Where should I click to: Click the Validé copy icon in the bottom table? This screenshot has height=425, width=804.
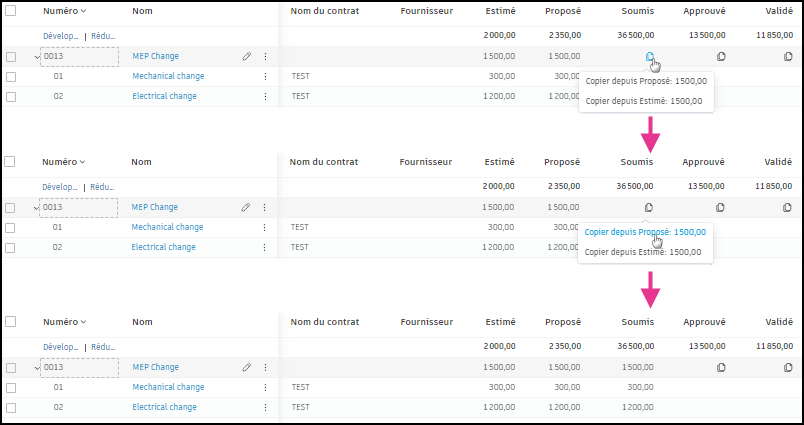click(787, 367)
